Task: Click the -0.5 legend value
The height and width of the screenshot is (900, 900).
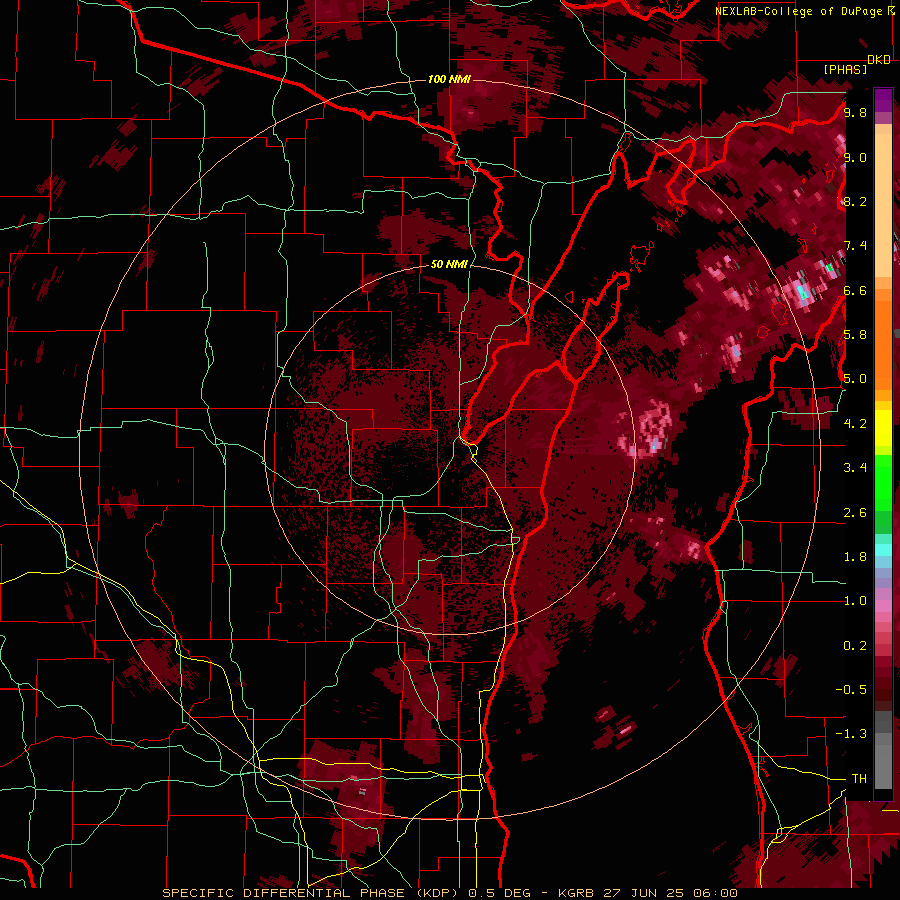Action: tap(851, 689)
